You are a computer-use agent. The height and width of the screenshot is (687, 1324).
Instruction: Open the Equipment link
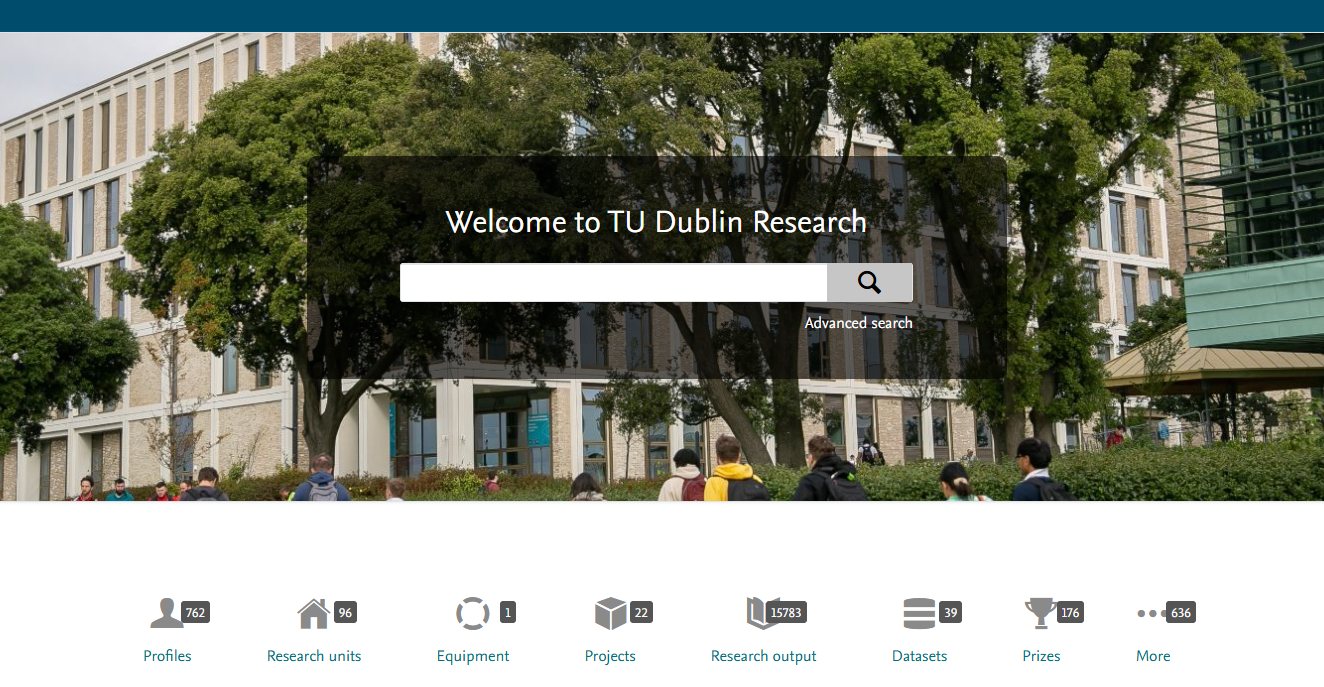click(x=473, y=656)
